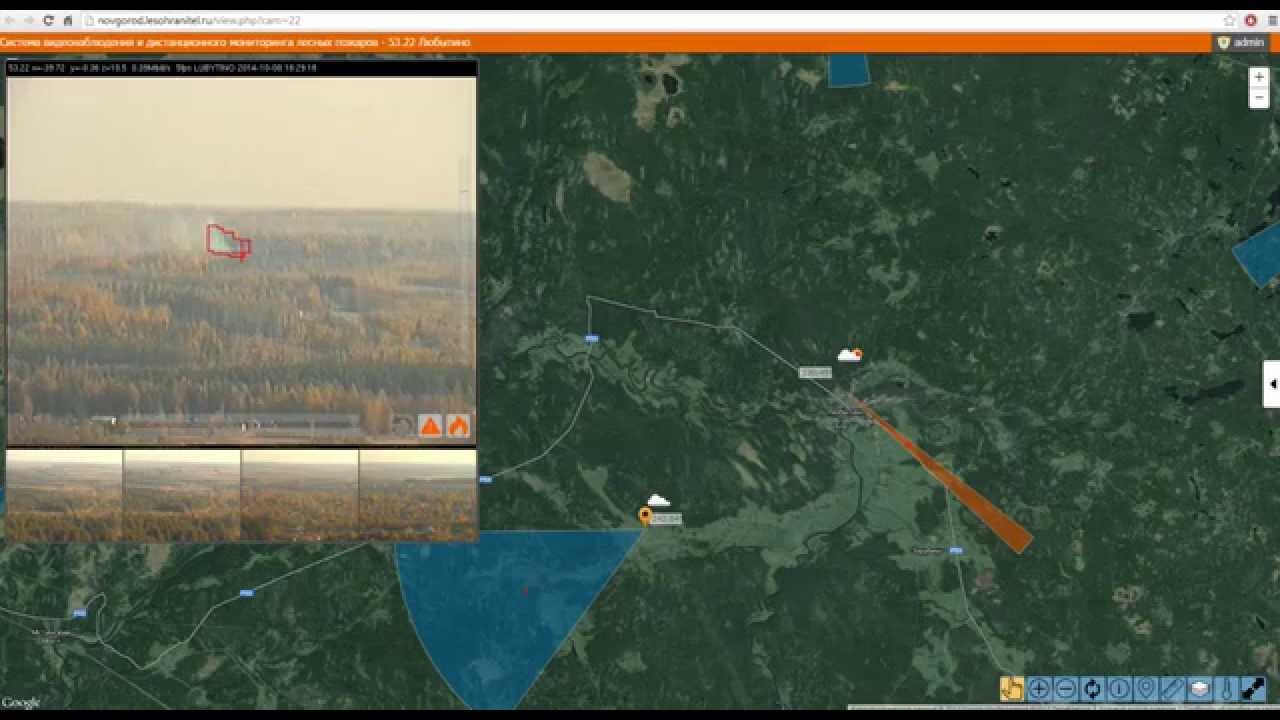Click the map zoom-out minus button

coord(1259,98)
